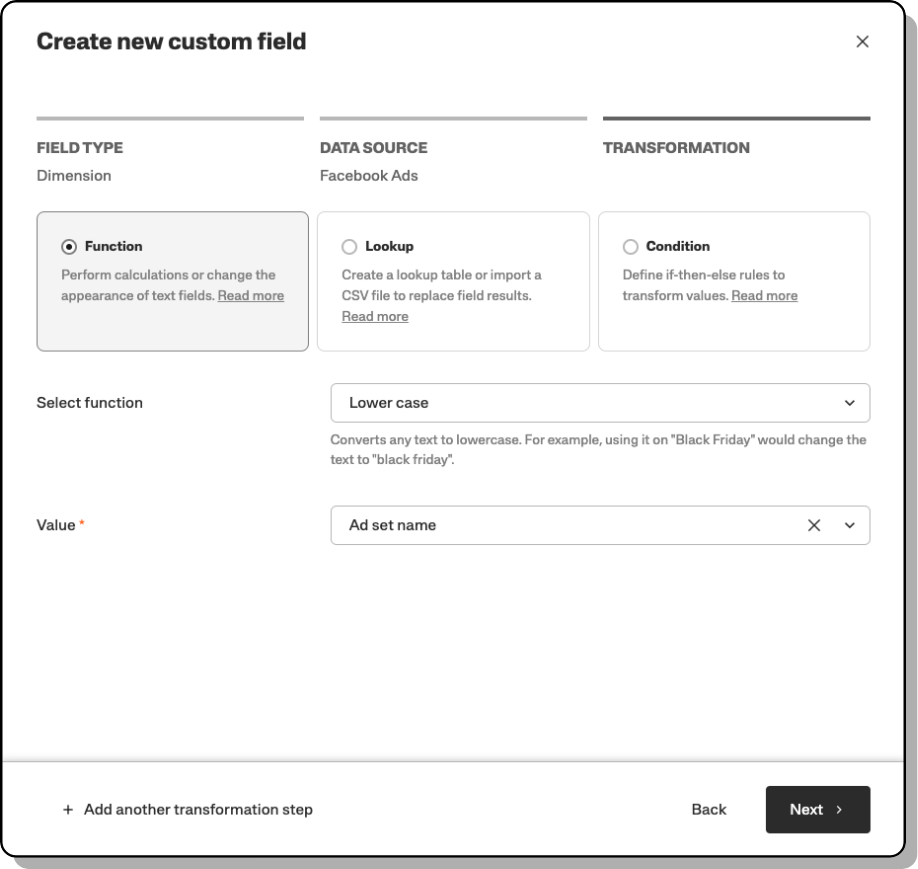Open the Select function dropdown
Image resolution: width=918 pixels, height=869 pixels.
(x=600, y=403)
